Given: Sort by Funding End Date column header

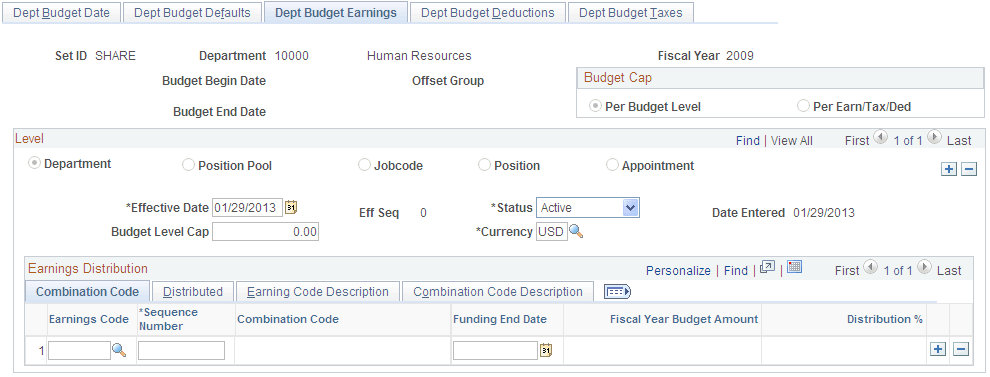Looking at the screenshot, I should (500, 319).
